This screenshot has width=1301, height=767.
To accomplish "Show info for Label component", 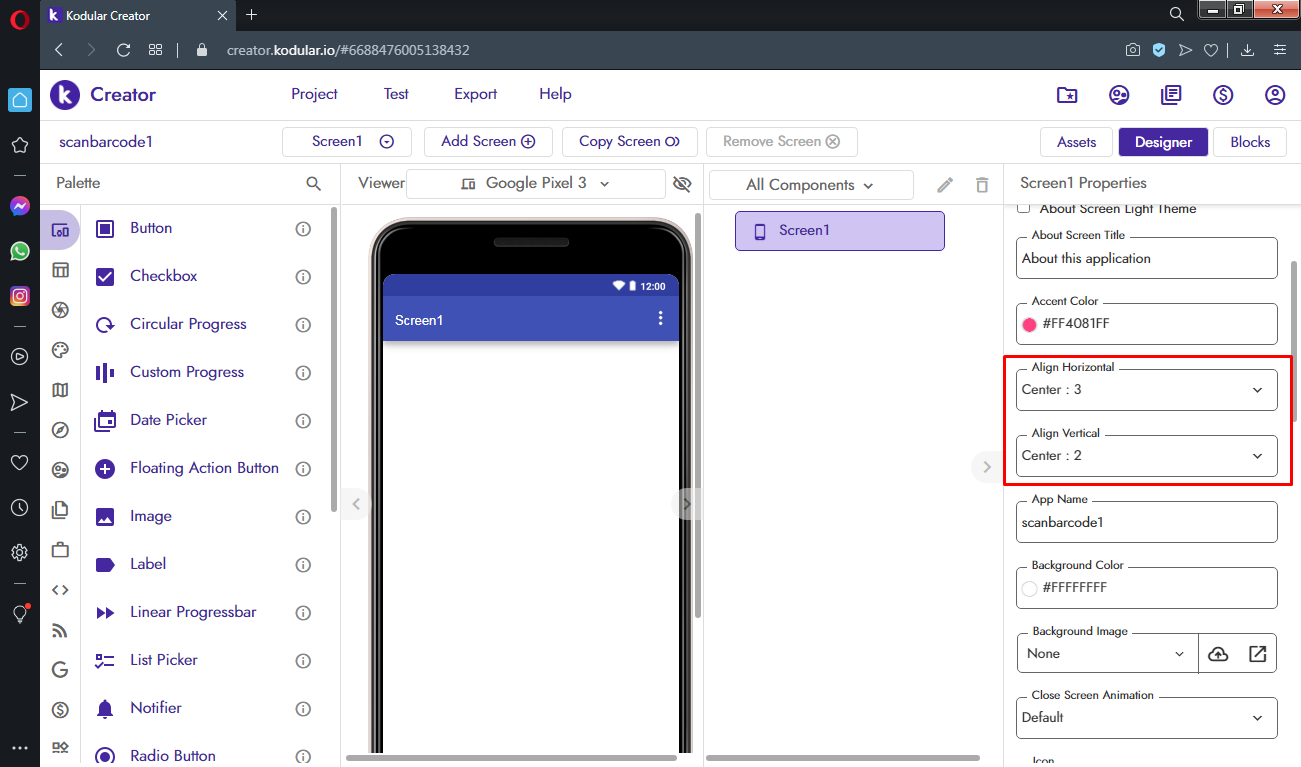I will tap(303, 565).
